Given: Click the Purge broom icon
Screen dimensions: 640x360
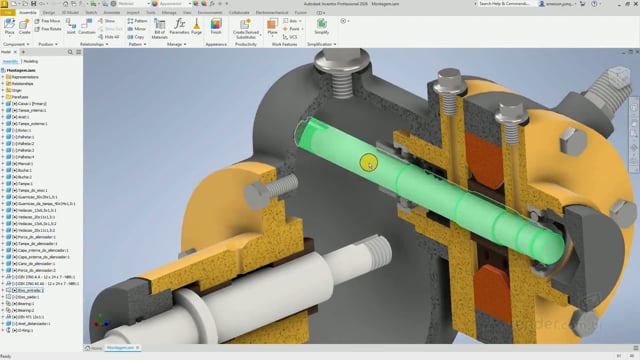Looking at the screenshot, I should [x=196, y=26].
